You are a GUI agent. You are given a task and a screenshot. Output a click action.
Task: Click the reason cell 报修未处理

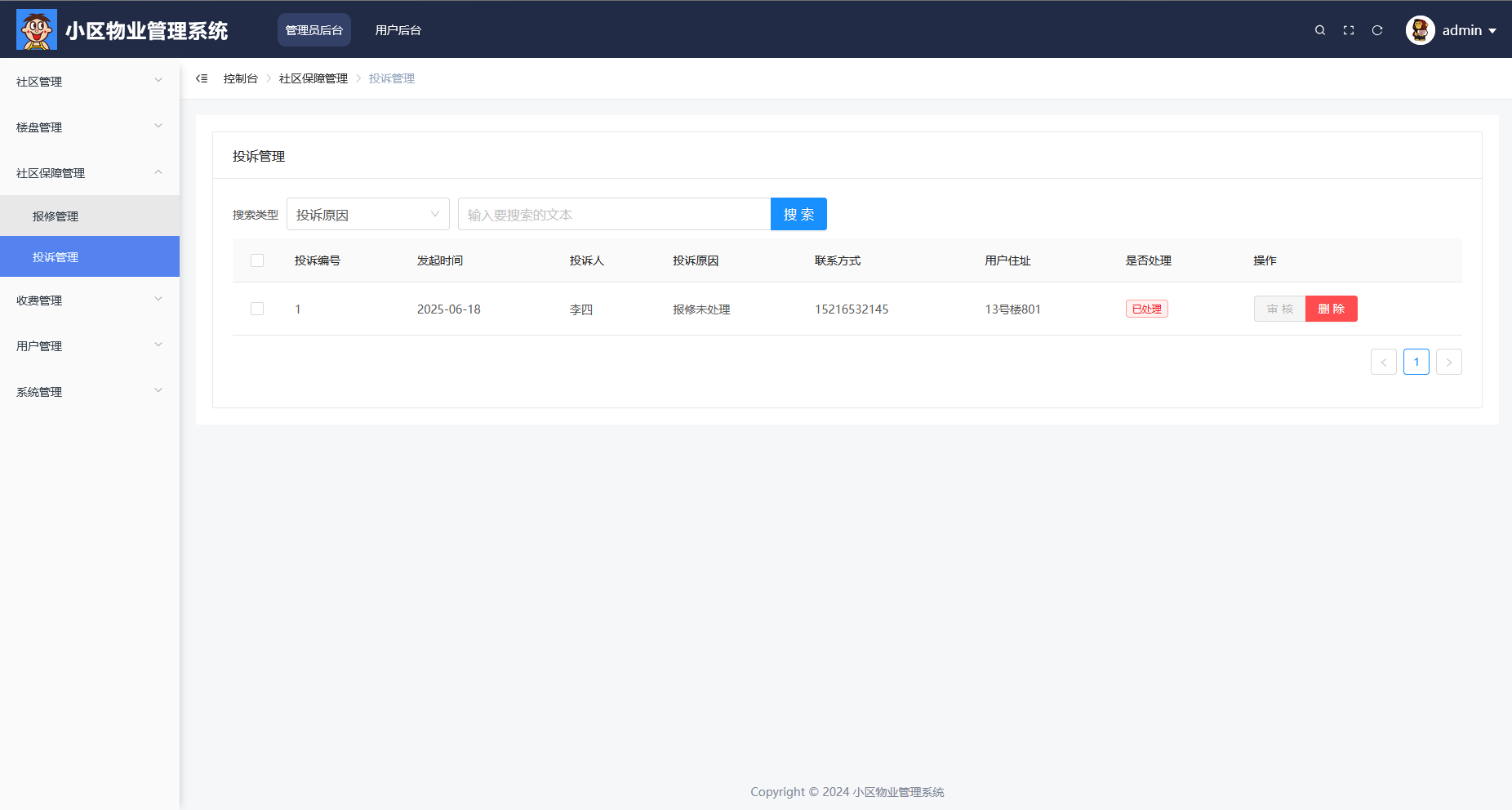[x=701, y=309]
